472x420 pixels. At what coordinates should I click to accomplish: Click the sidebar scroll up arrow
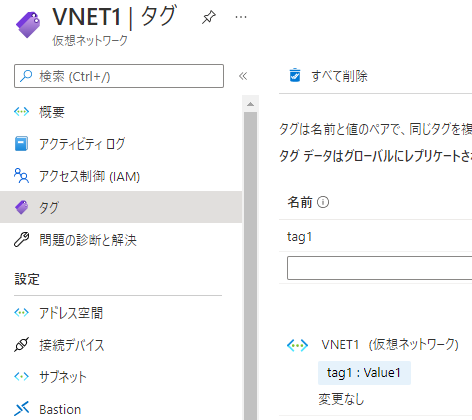click(250, 104)
